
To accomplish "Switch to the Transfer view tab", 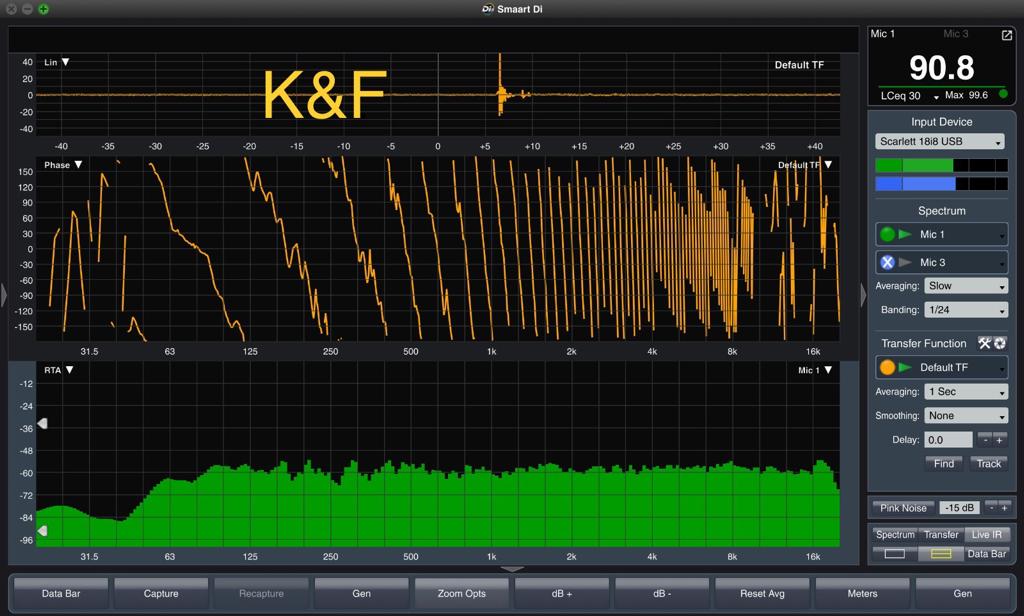I will tap(941, 535).
